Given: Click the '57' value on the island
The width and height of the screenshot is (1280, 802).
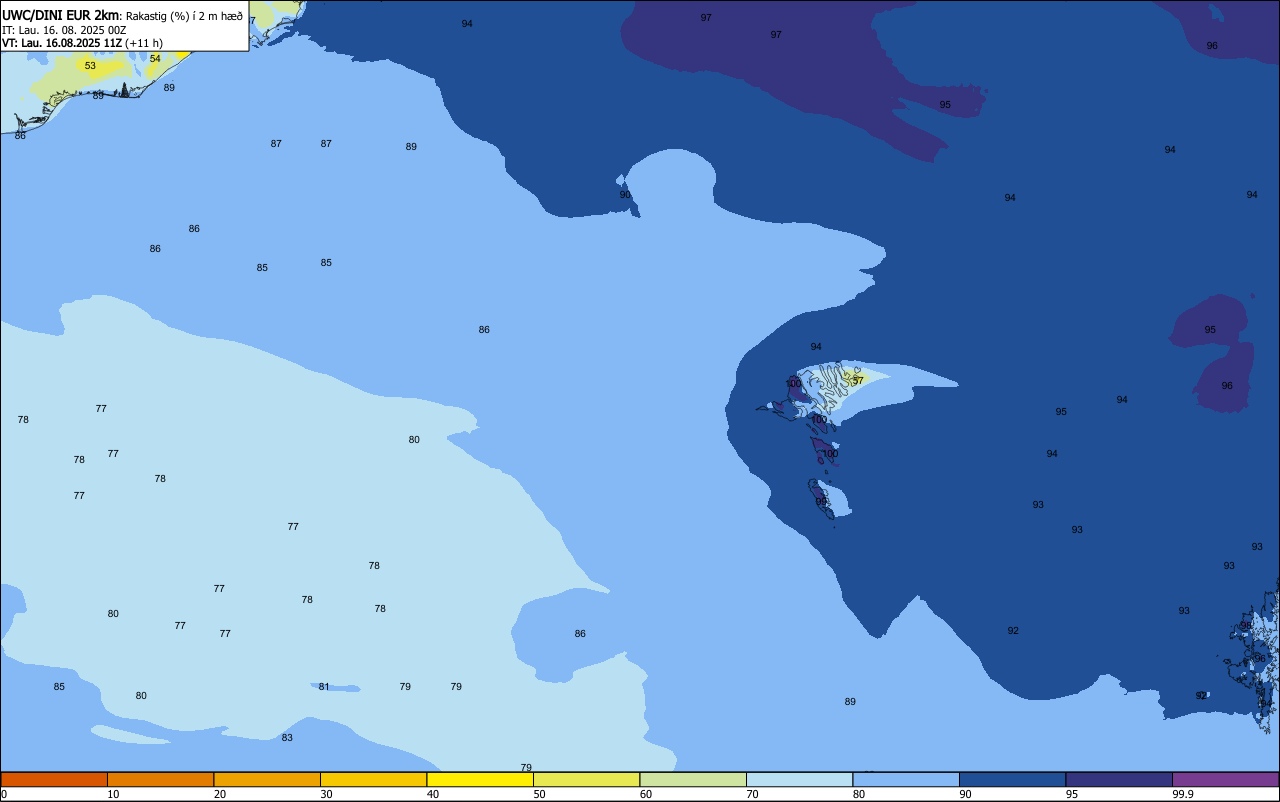Looking at the screenshot, I should (857, 381).
